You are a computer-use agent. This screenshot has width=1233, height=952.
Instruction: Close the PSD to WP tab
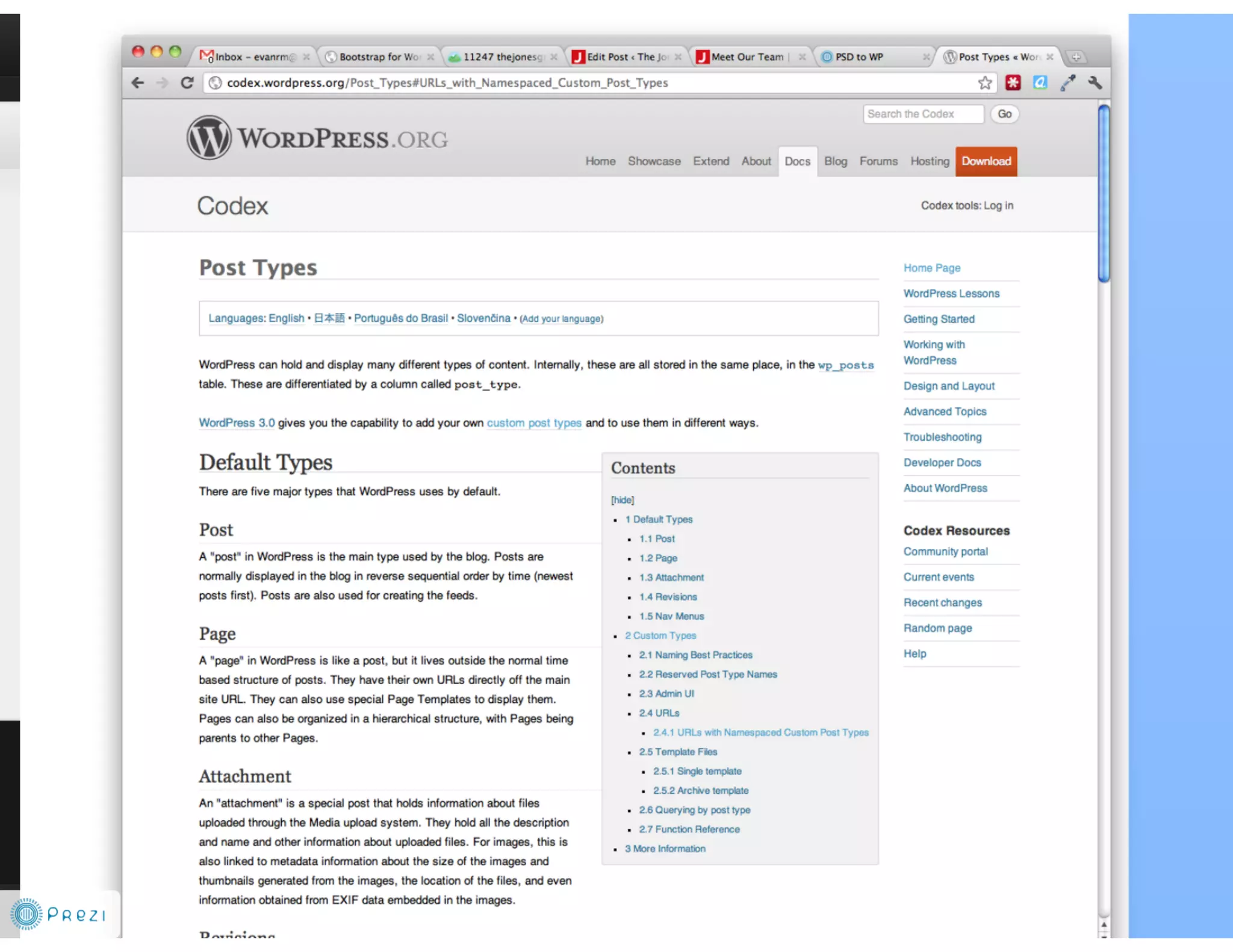[926, 57]
